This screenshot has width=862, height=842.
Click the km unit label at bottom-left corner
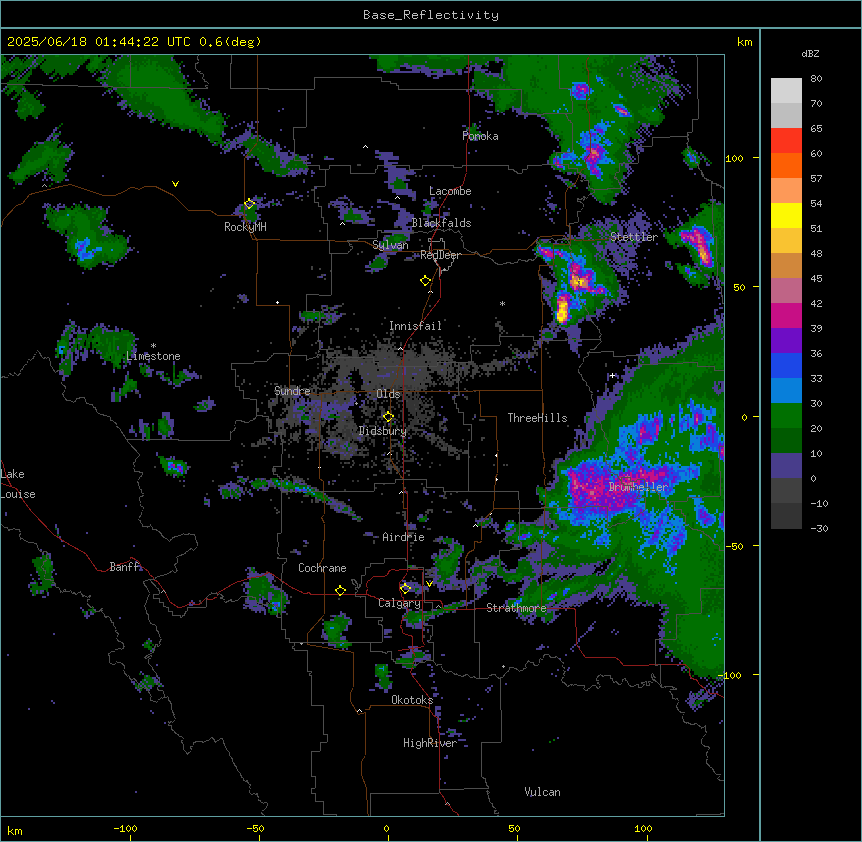click(15, 830)
